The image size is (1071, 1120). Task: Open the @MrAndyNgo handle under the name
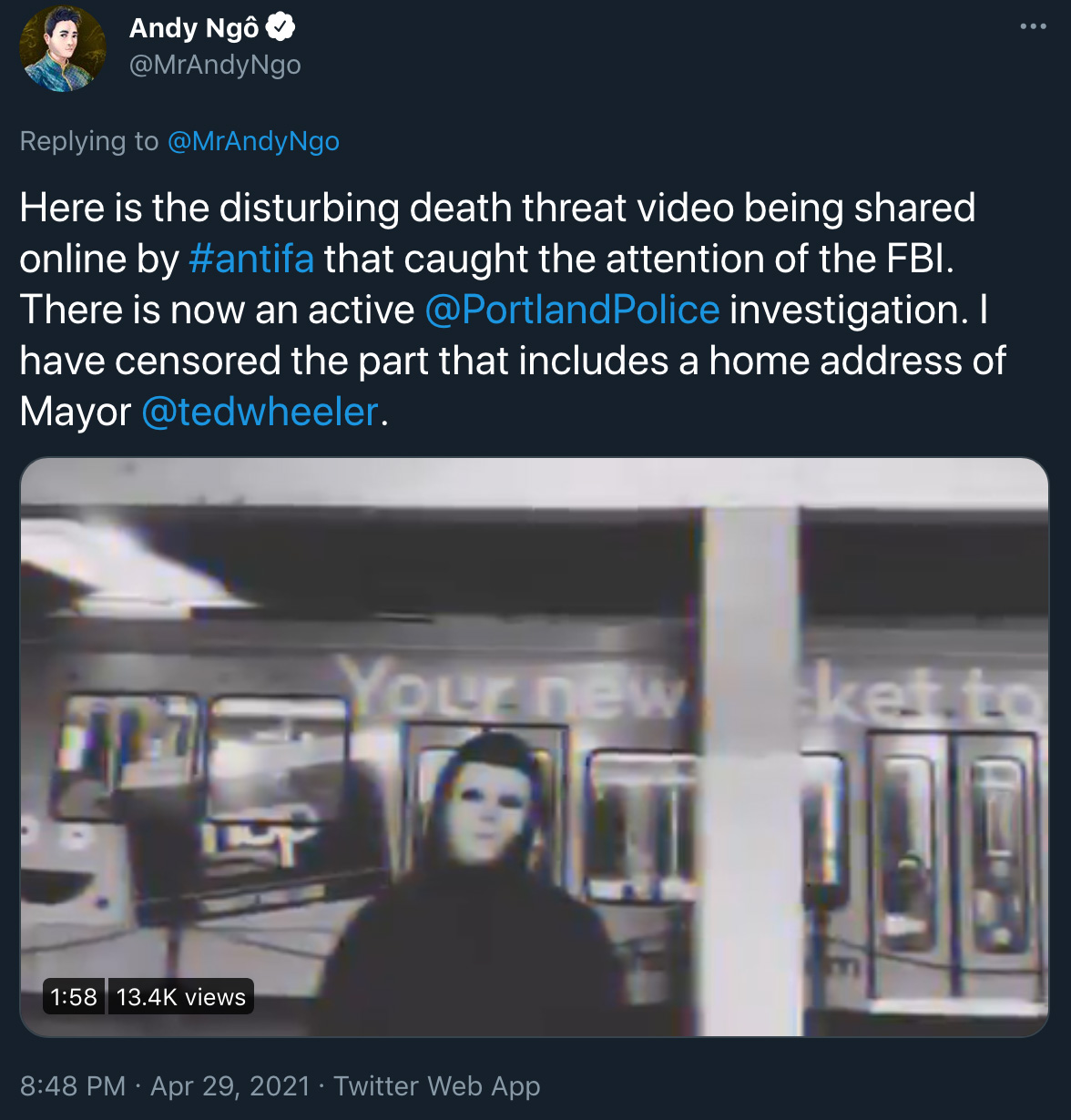[x=215, y=66]
